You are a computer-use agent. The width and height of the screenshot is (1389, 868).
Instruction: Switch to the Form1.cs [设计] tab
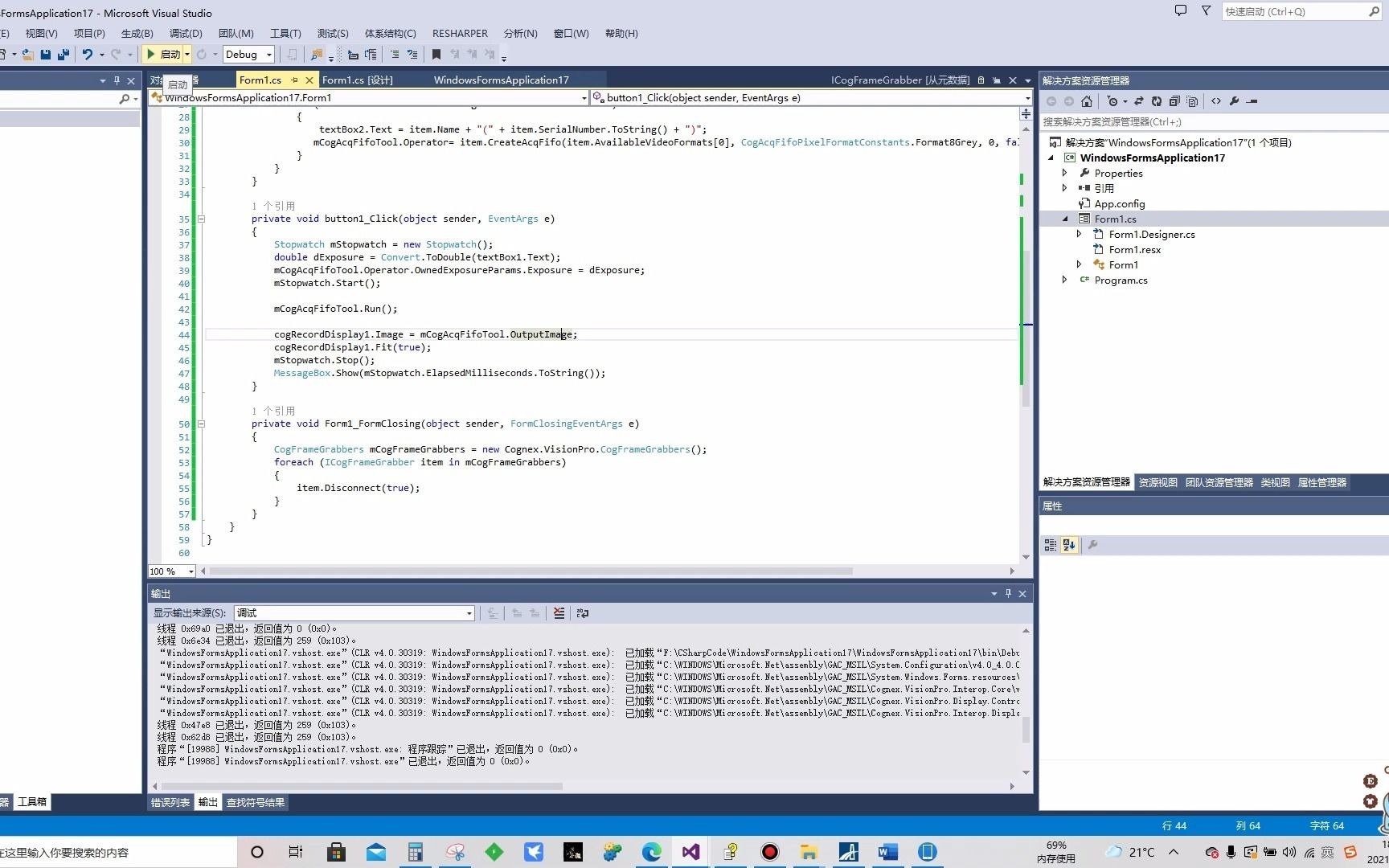click(x=358, y=80)
